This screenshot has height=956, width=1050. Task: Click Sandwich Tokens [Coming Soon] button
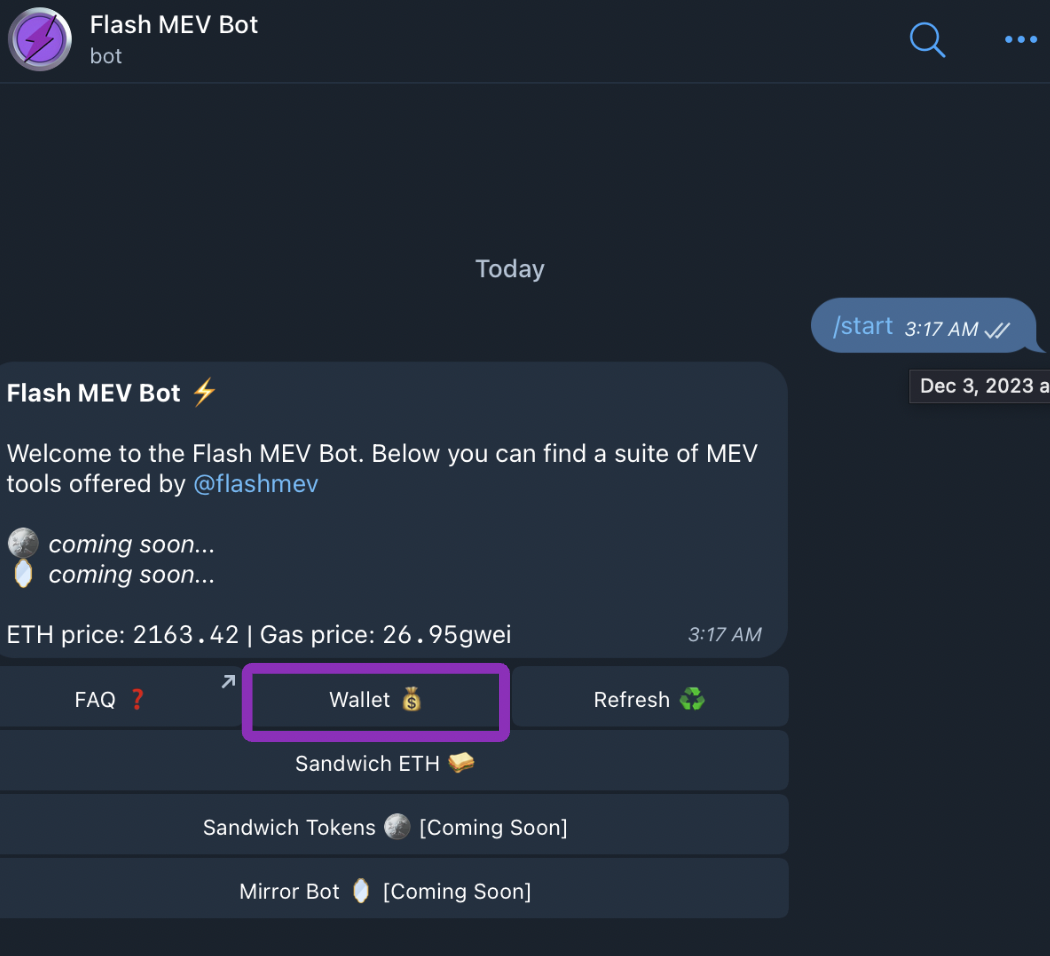point(385,828)
